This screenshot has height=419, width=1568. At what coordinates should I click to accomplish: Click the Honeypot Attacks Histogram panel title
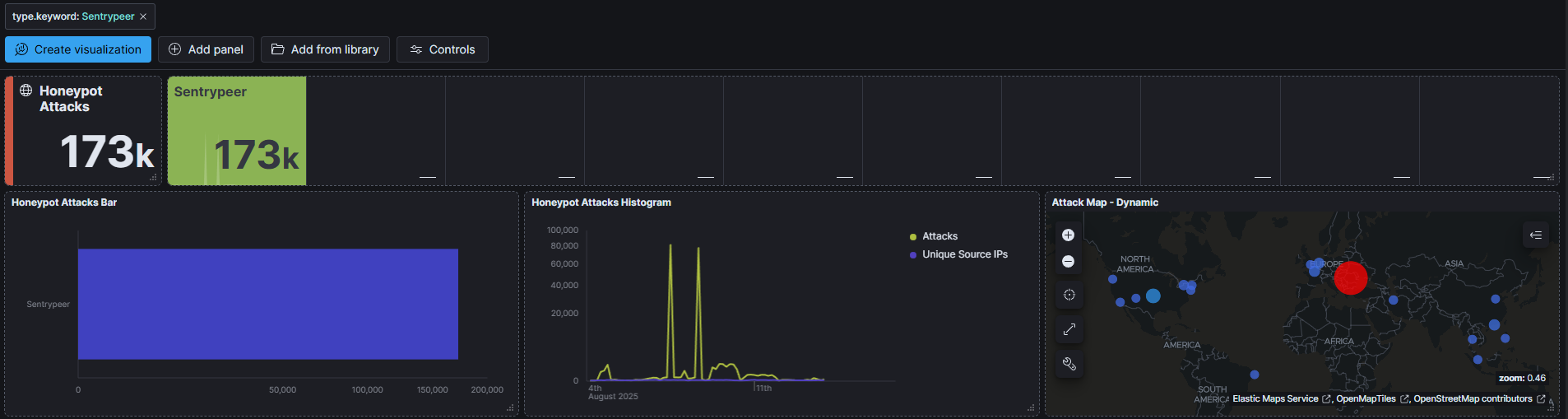601,203
